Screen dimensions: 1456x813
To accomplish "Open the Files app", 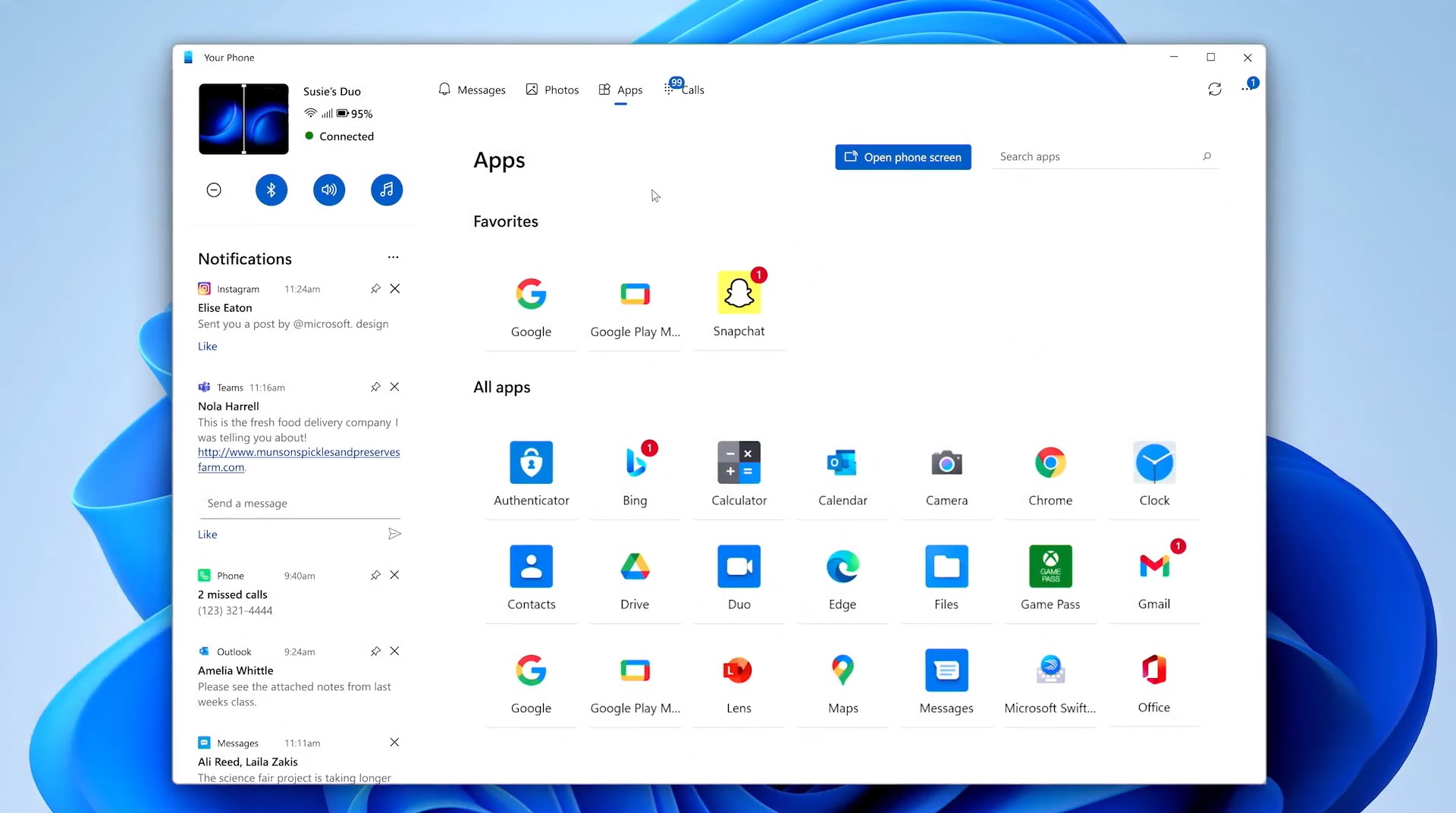I will pos(946,578).
